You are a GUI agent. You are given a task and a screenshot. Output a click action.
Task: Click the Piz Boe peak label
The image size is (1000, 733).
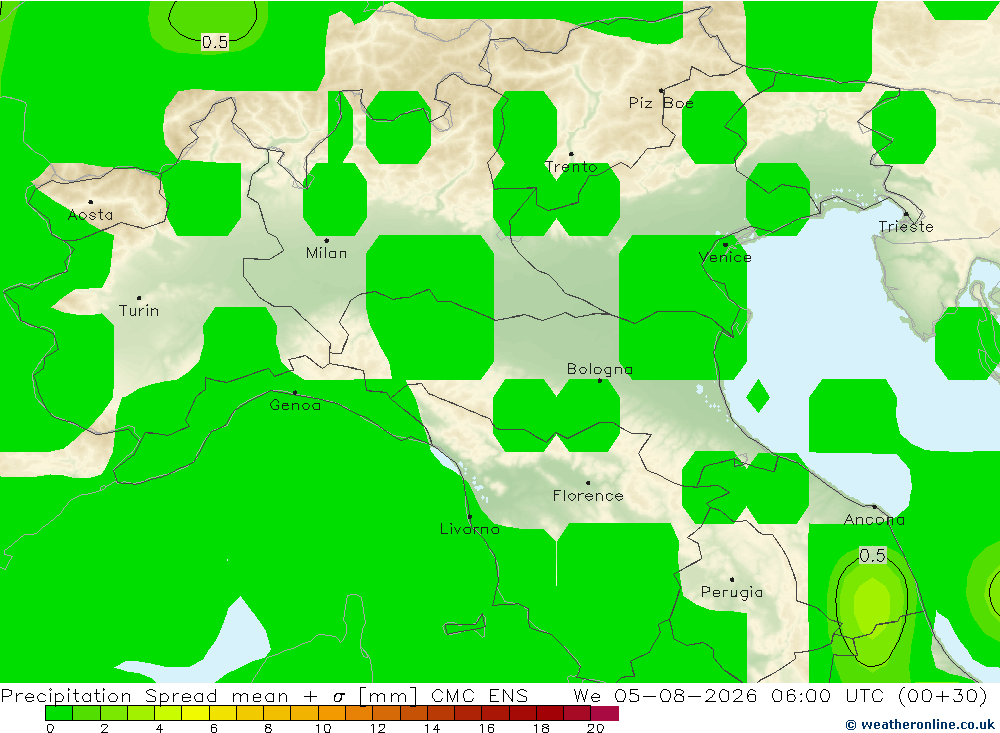tap(661, 103)
